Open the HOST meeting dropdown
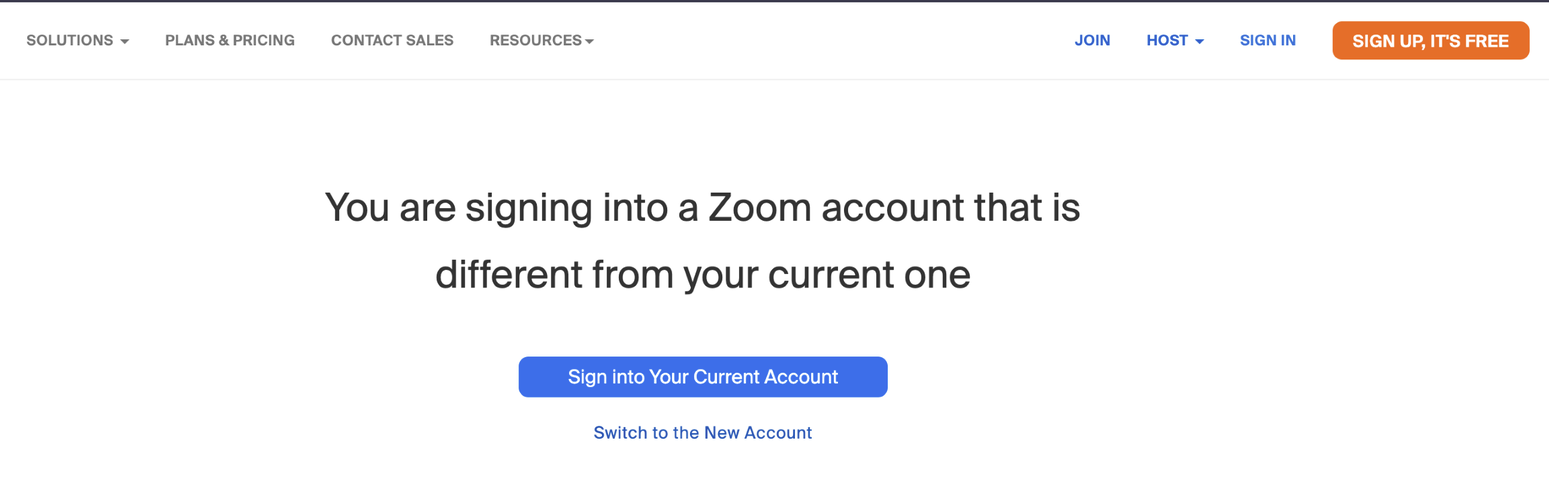This screenshot has width=1549, height=484. tap(1167, 41)
